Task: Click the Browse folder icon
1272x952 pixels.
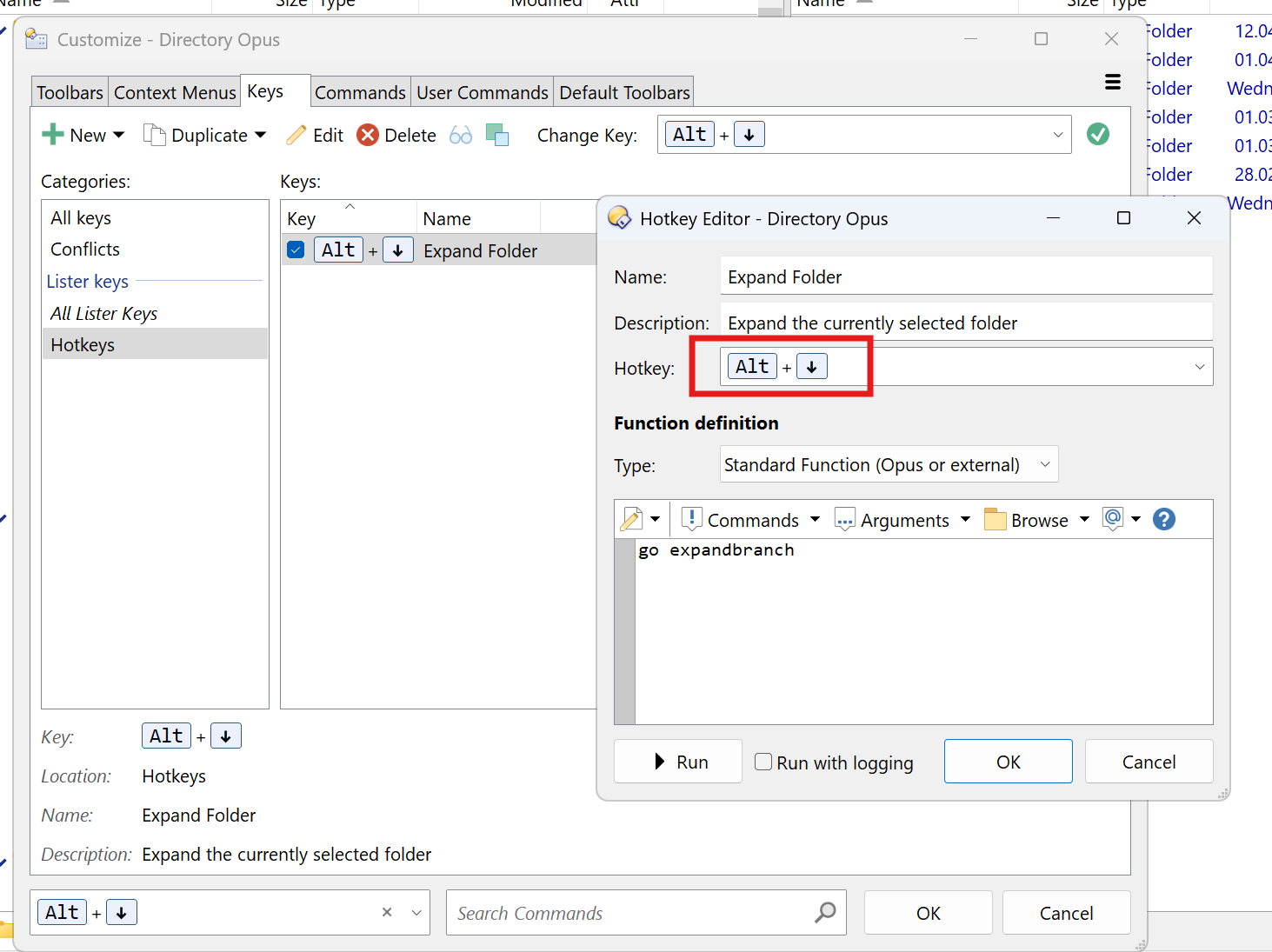Action: click(996, 520)
